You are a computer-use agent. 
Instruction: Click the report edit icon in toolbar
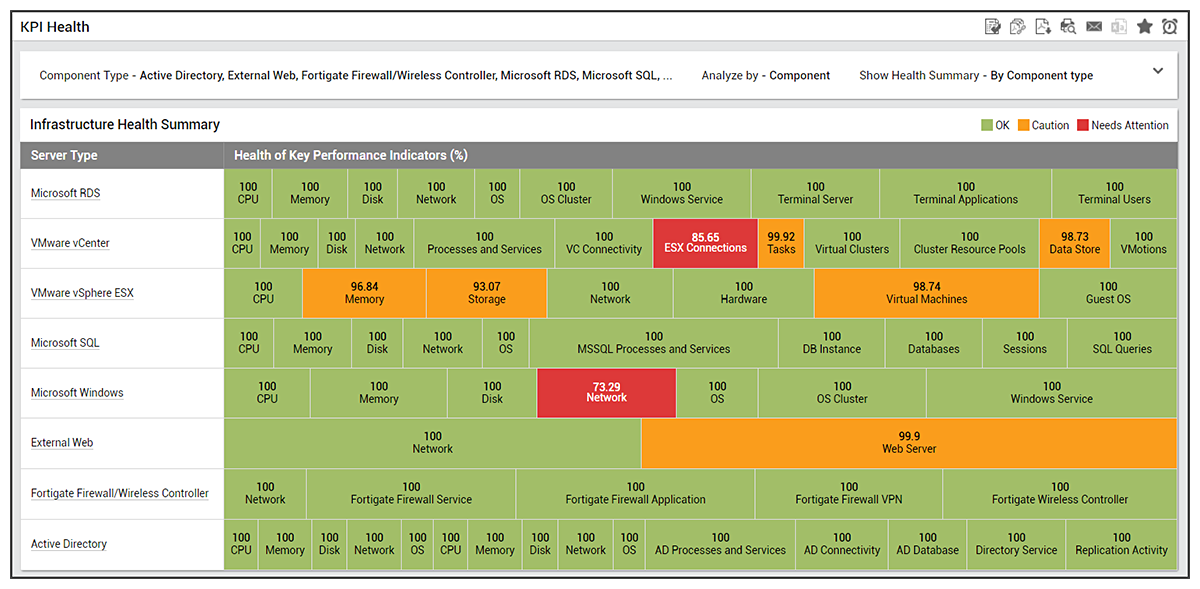[x=992, y=26]
